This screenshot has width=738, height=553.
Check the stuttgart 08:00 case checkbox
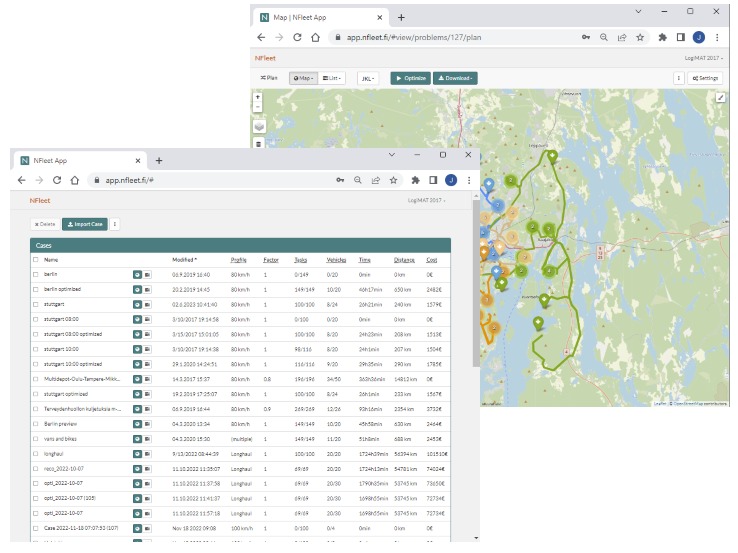pos(35,319)
